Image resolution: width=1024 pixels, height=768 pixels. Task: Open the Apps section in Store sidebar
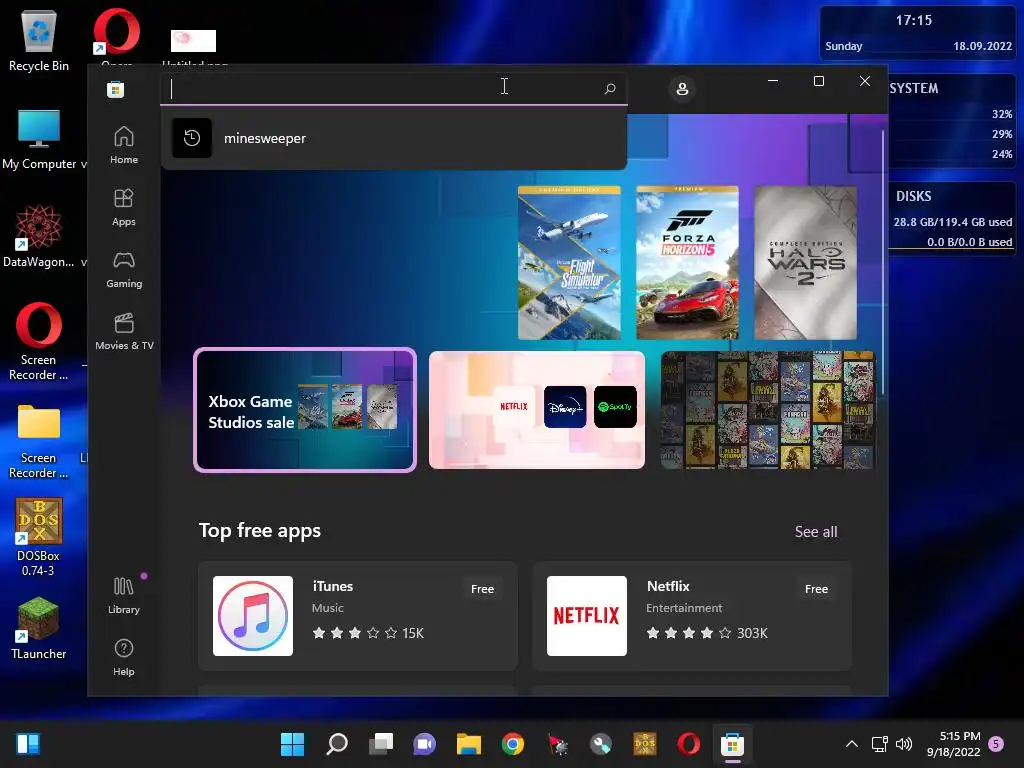(x=123, y=207)
